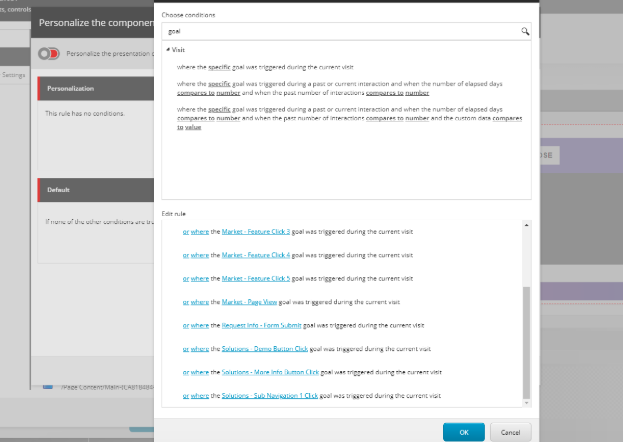Open the Solutions - Sub Navigation 1 Click link
This screenshot has width=624, height=442.
(269, 396)
